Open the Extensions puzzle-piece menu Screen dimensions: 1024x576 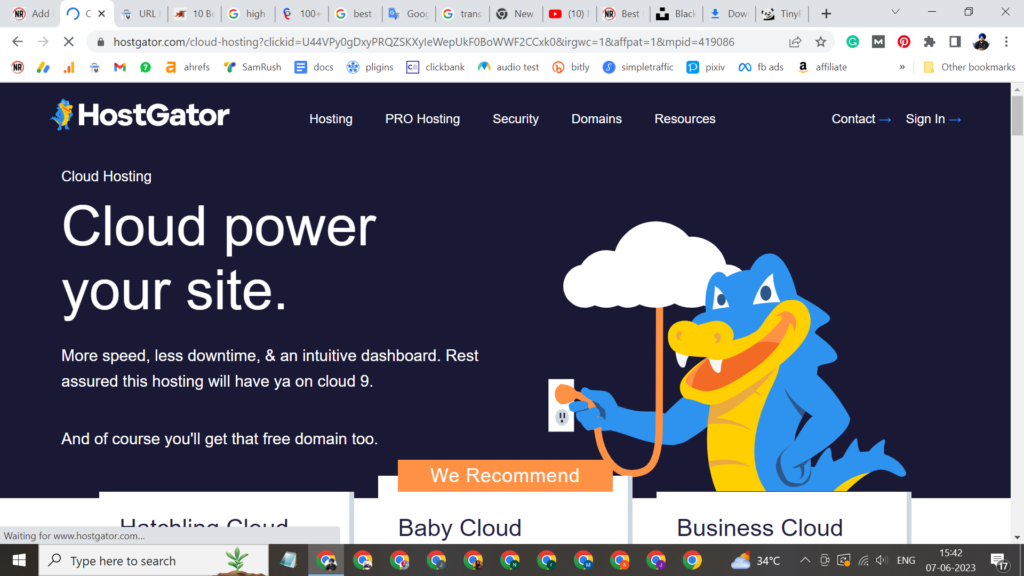point(929,42)
